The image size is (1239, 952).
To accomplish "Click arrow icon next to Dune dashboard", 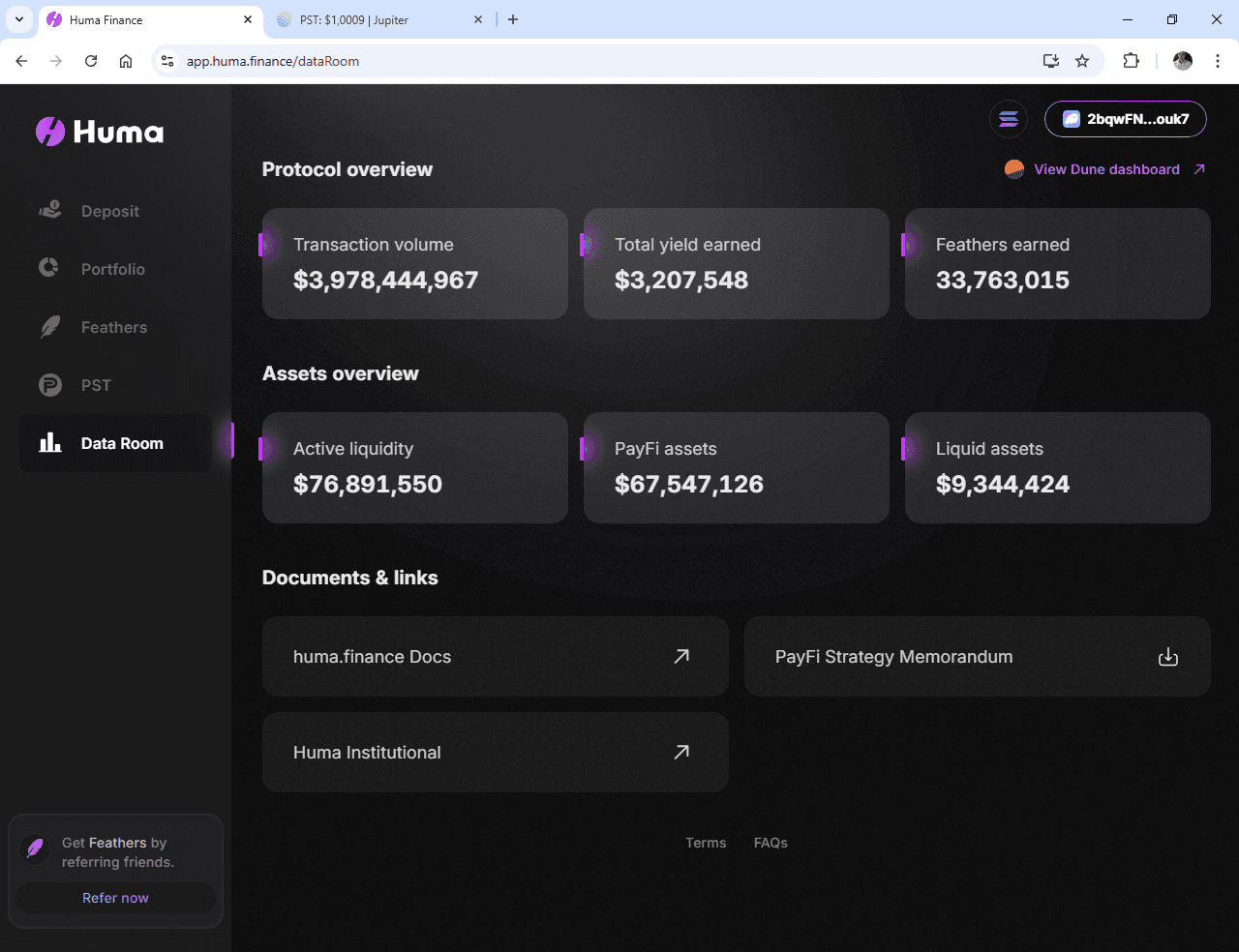I will click(1199, 169).
